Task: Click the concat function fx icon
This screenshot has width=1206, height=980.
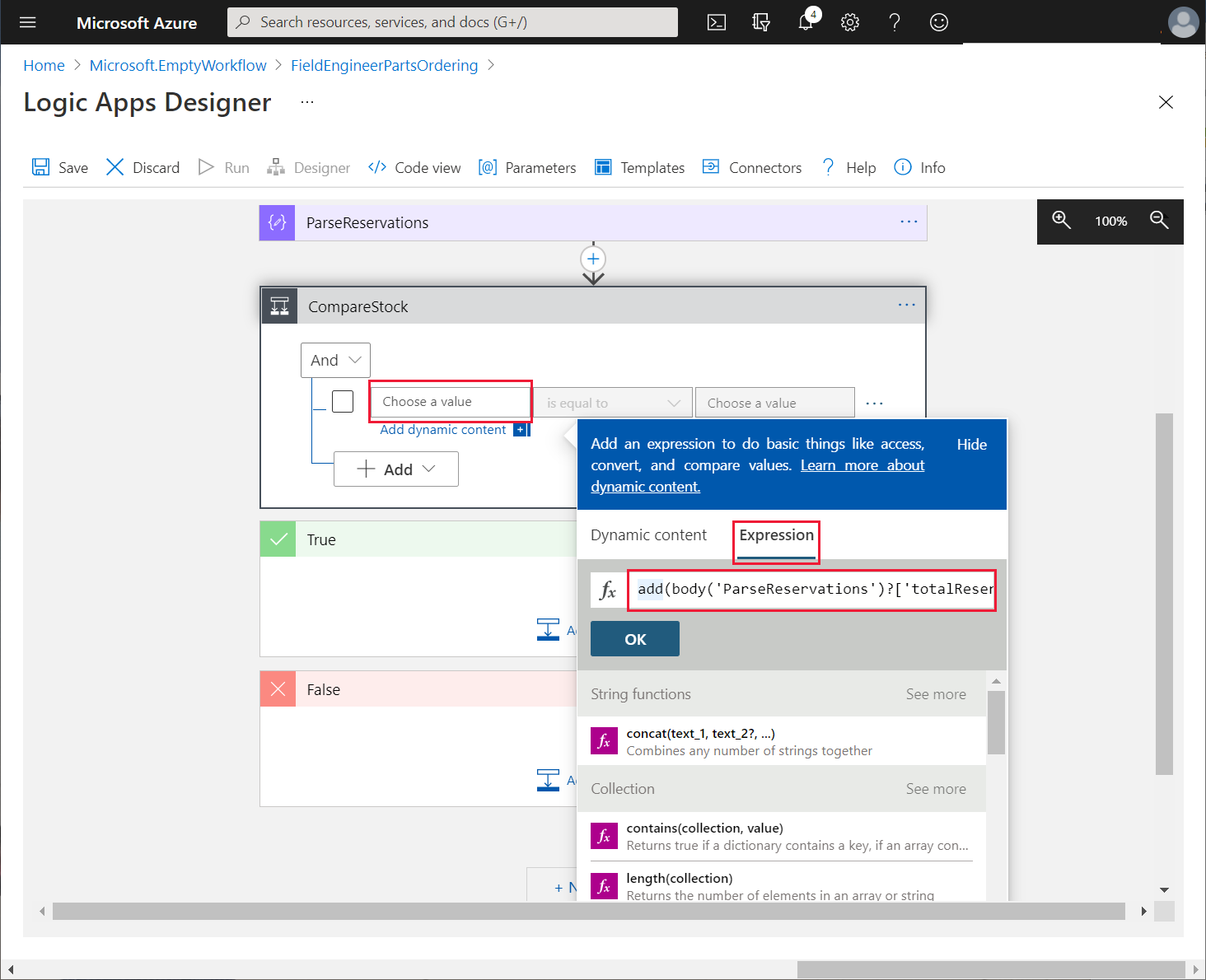Action: point(604,741)
